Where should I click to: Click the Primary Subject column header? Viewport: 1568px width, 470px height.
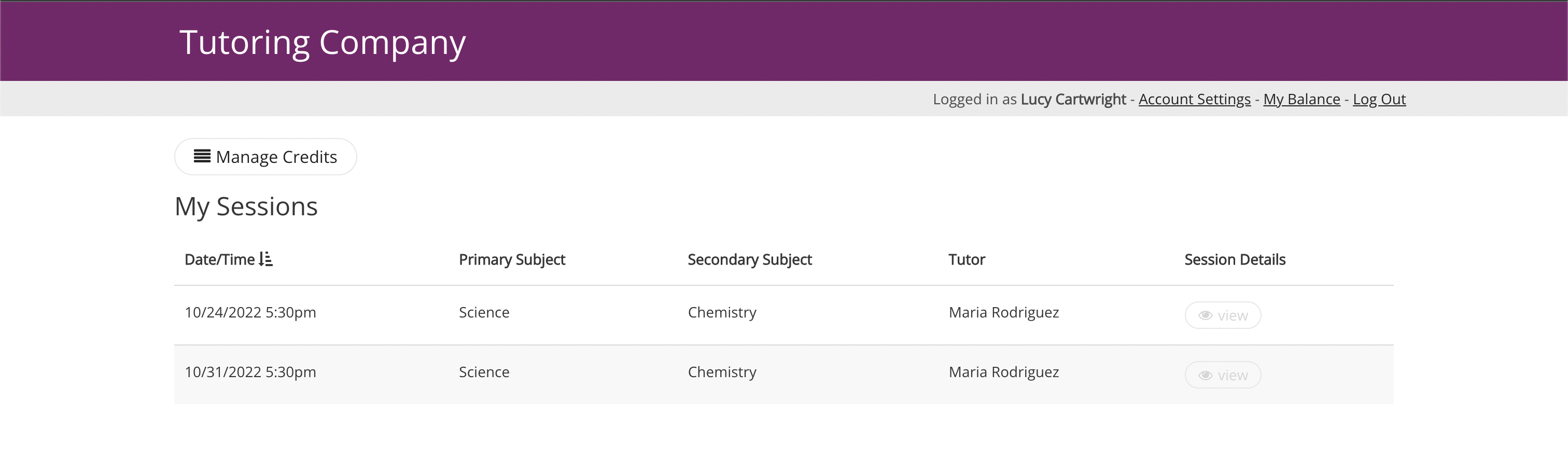512,259
